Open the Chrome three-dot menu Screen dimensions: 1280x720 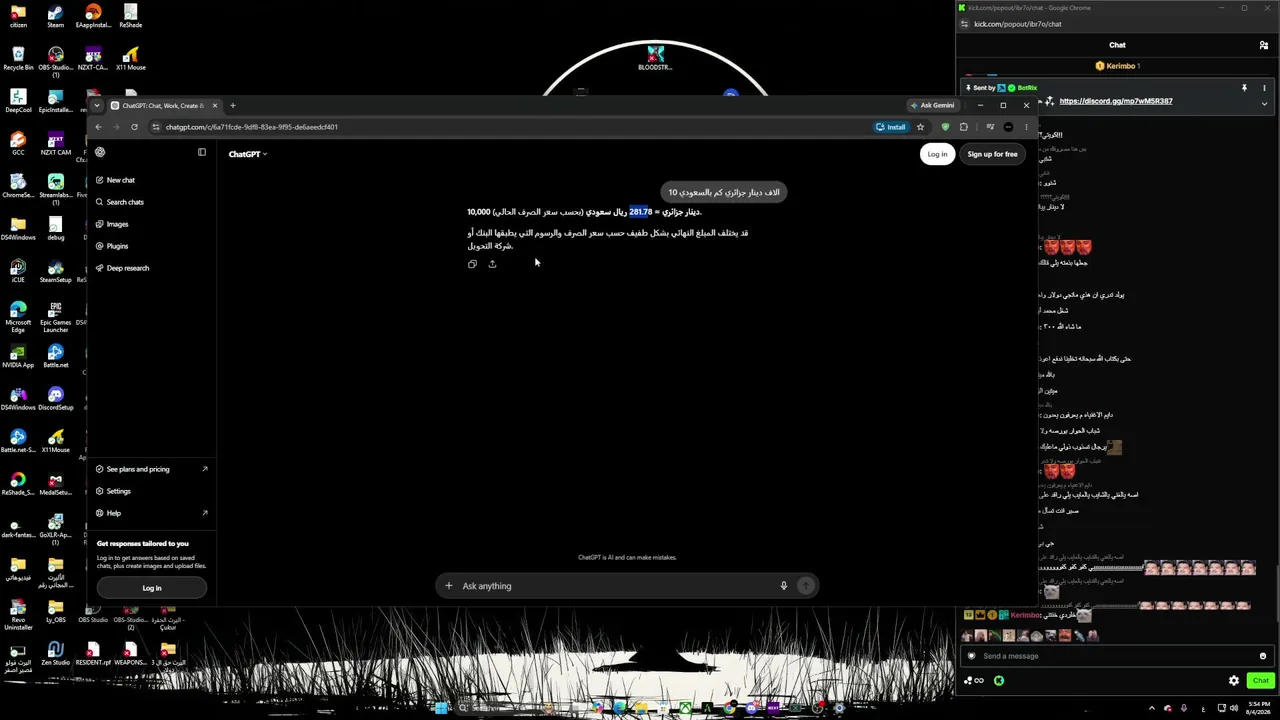pyautogui.click(x=1026, y=127)
